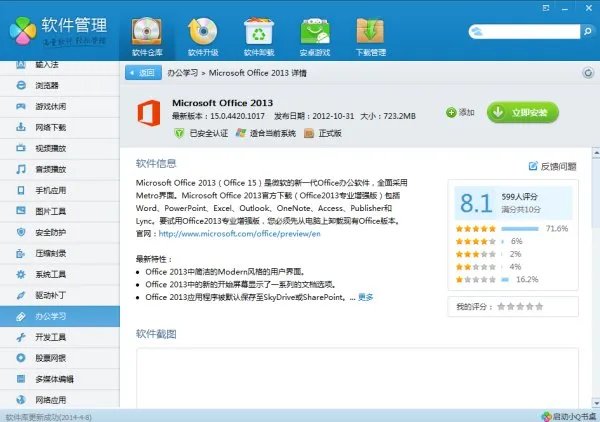This screenshot has height=422, width=600.
Task: Click the 手机应用 phone icon
Action: (x=21, y=190)
